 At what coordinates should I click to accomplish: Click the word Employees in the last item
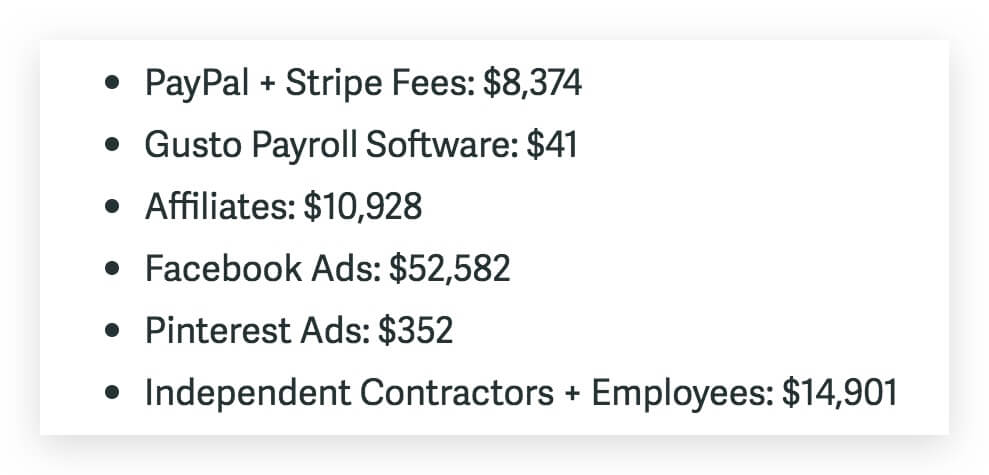click(x=681, y=393)
